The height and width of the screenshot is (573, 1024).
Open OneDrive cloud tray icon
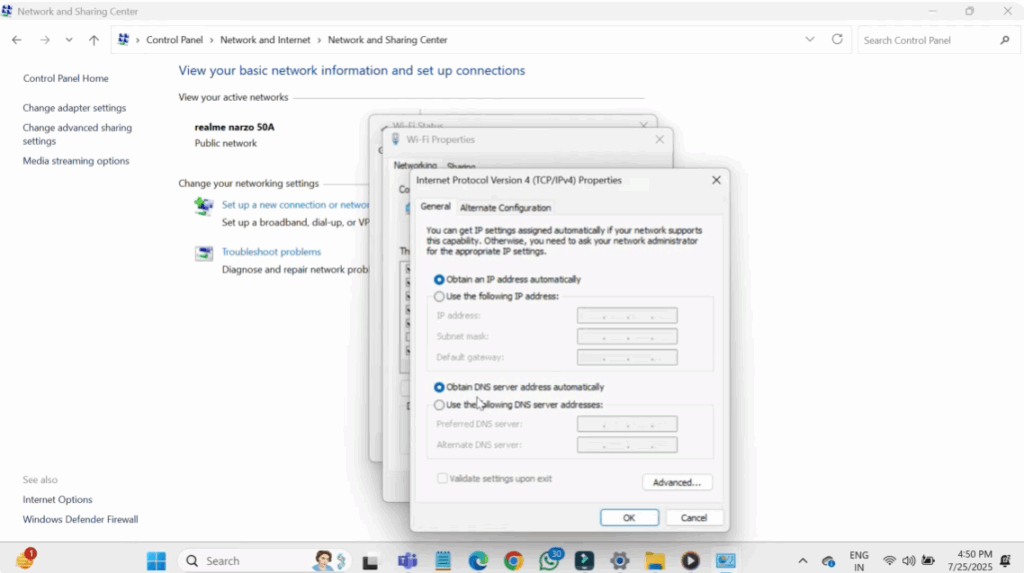pyautogui.click(x=829, y=561)
